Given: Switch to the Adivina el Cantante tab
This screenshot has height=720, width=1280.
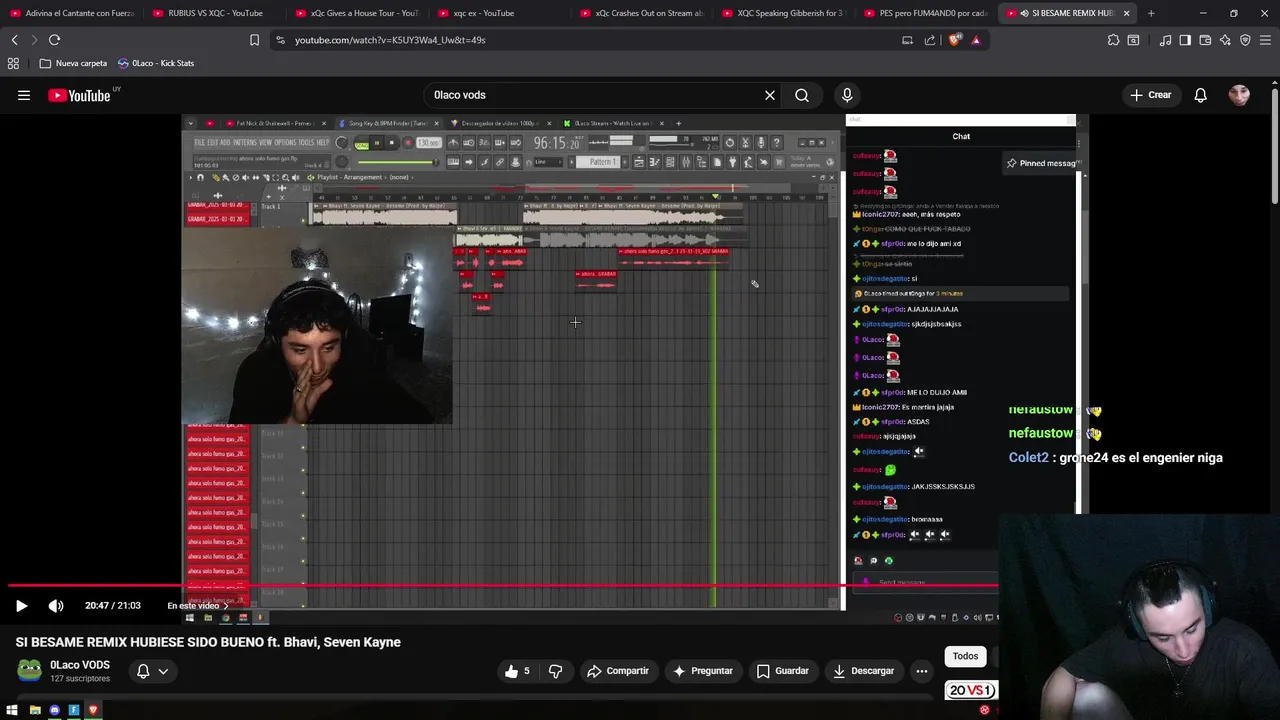Looking at the screenshot, I should click(x=71, y=13).
